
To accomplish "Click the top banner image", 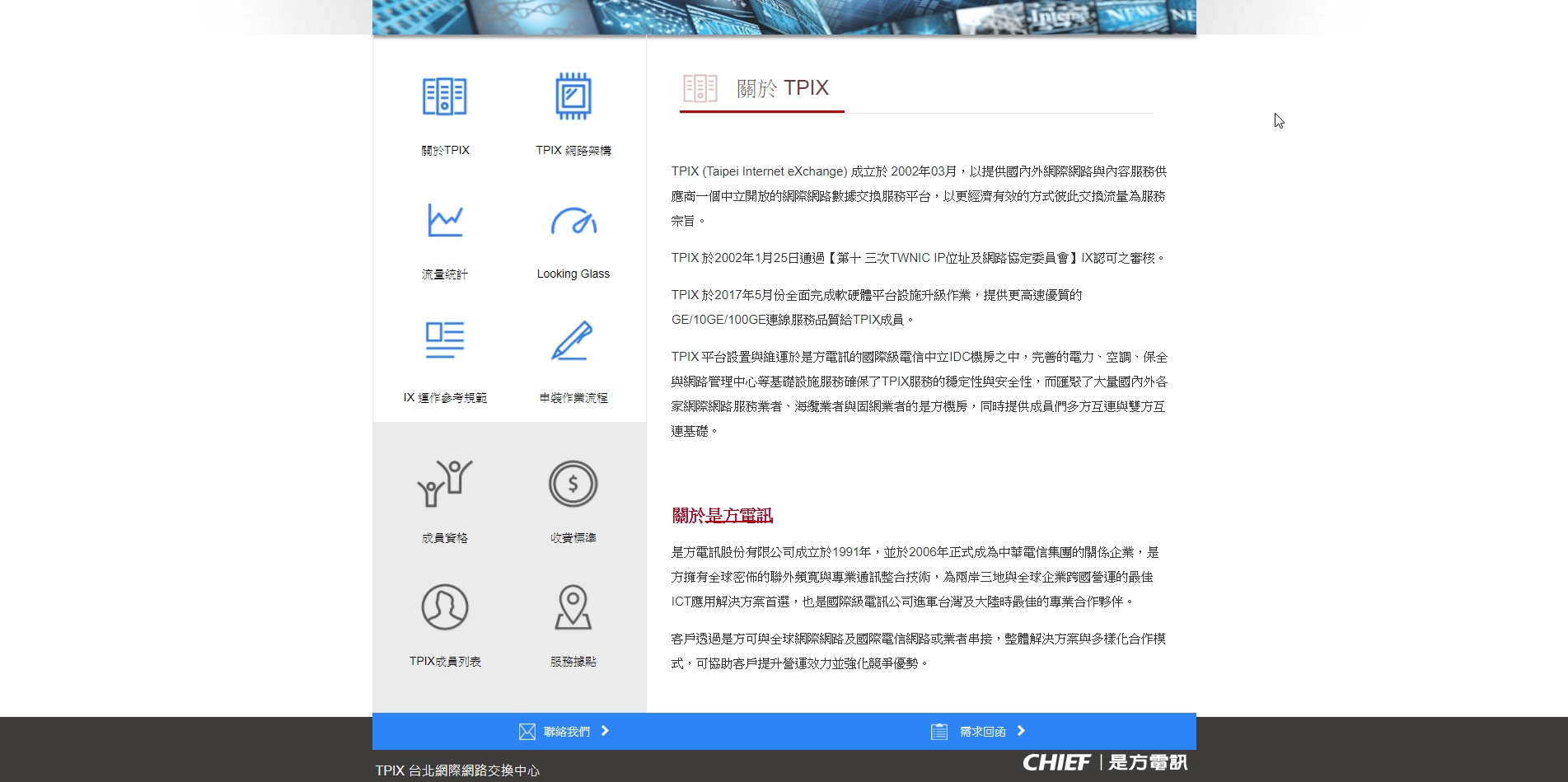I will point(784,16).
